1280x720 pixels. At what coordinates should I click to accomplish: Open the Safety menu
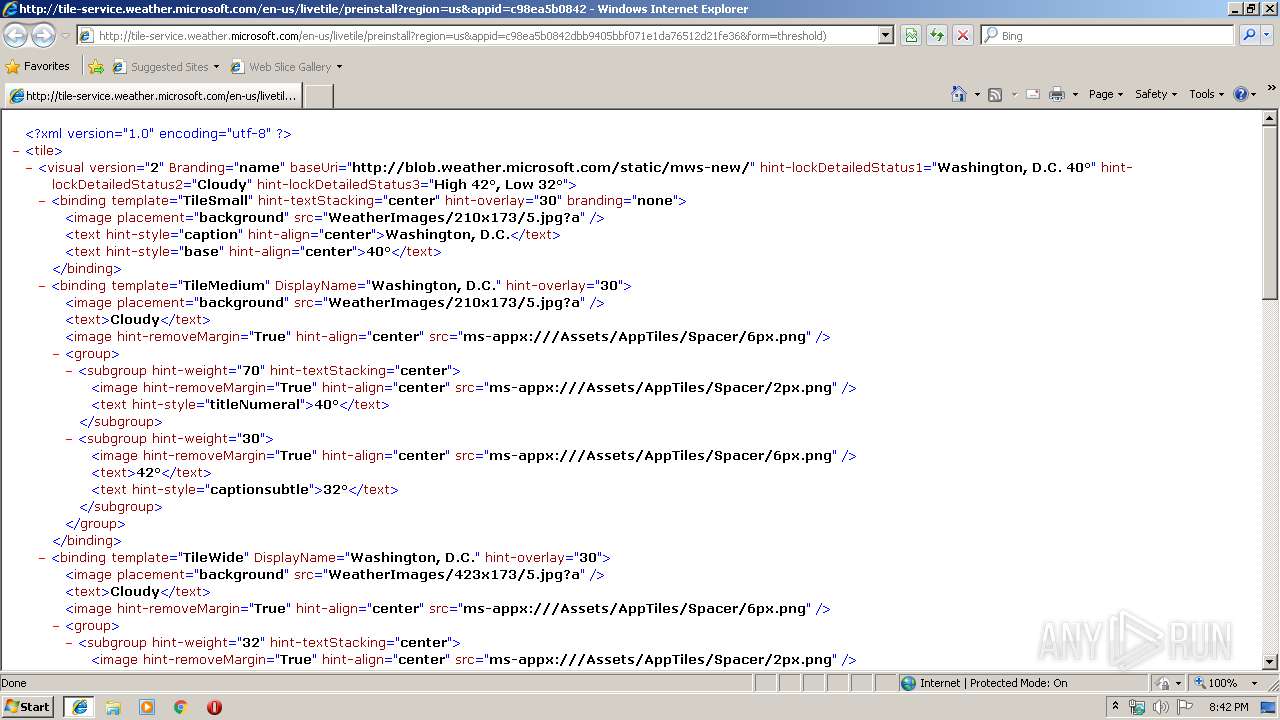pyautogui.click(x=1156, y=94)
